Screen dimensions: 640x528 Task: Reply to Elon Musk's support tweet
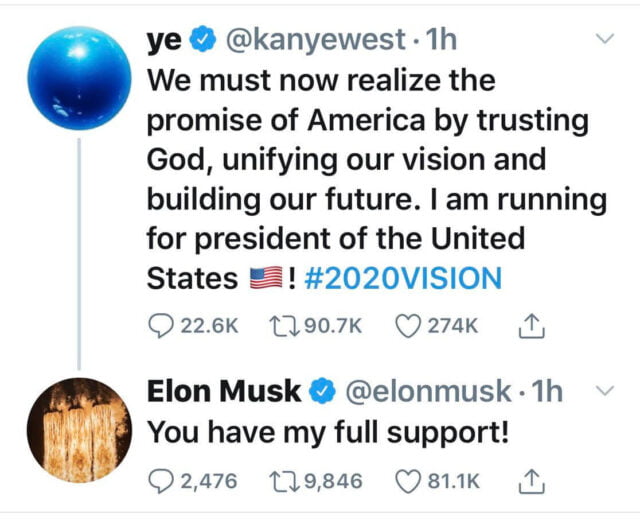coord(162,481)
